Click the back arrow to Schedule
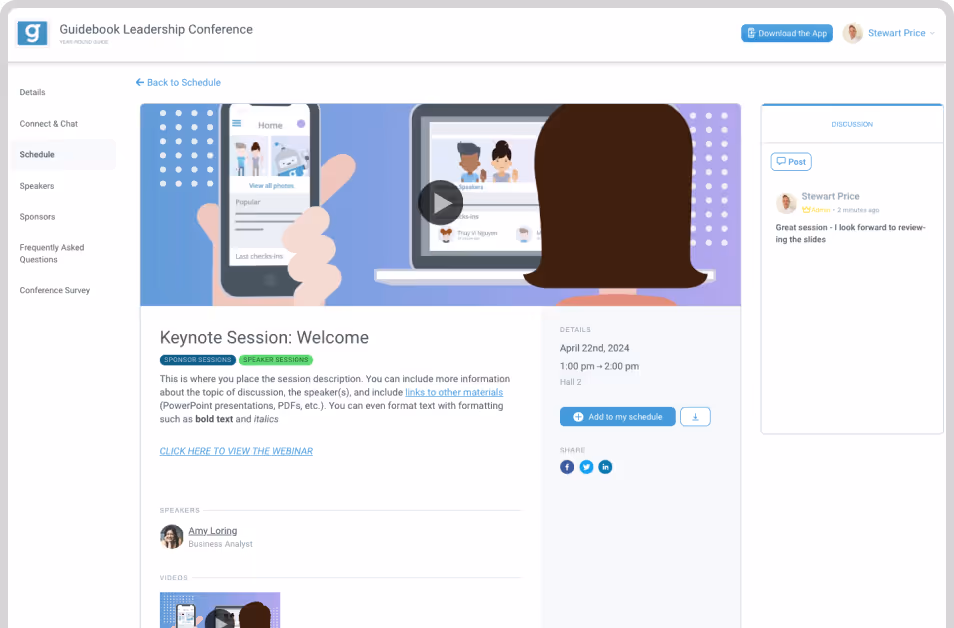Image resolution: width=954 pixels, height=628 pixels. [140, 82]
